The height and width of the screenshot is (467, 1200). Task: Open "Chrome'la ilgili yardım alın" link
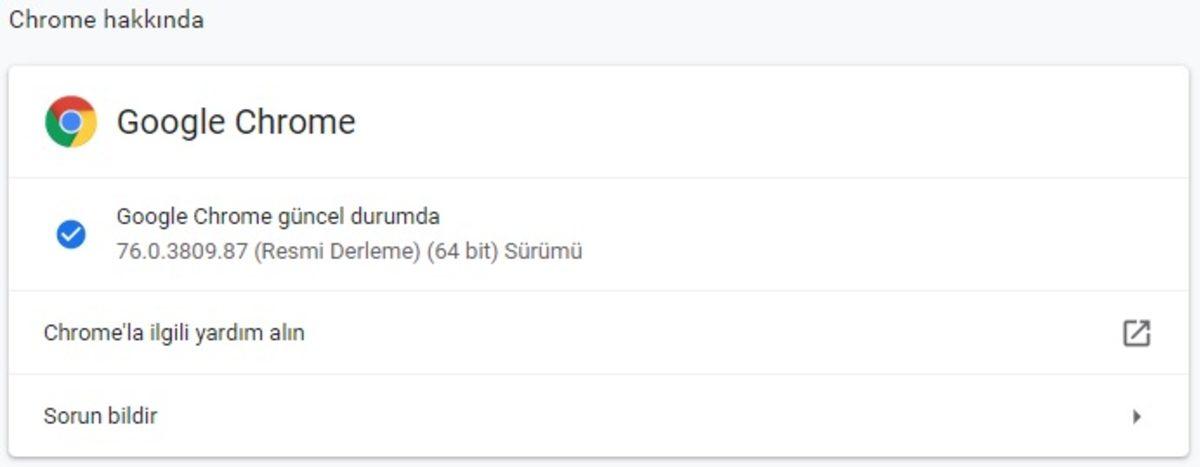tap(174, 333)
